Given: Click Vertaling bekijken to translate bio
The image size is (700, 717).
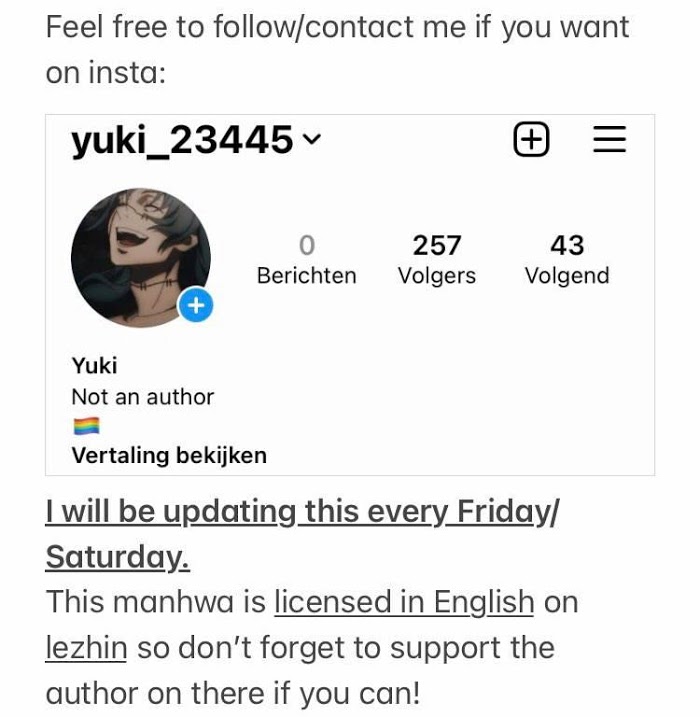Looking at the screenshot, I should click(169, 455).
